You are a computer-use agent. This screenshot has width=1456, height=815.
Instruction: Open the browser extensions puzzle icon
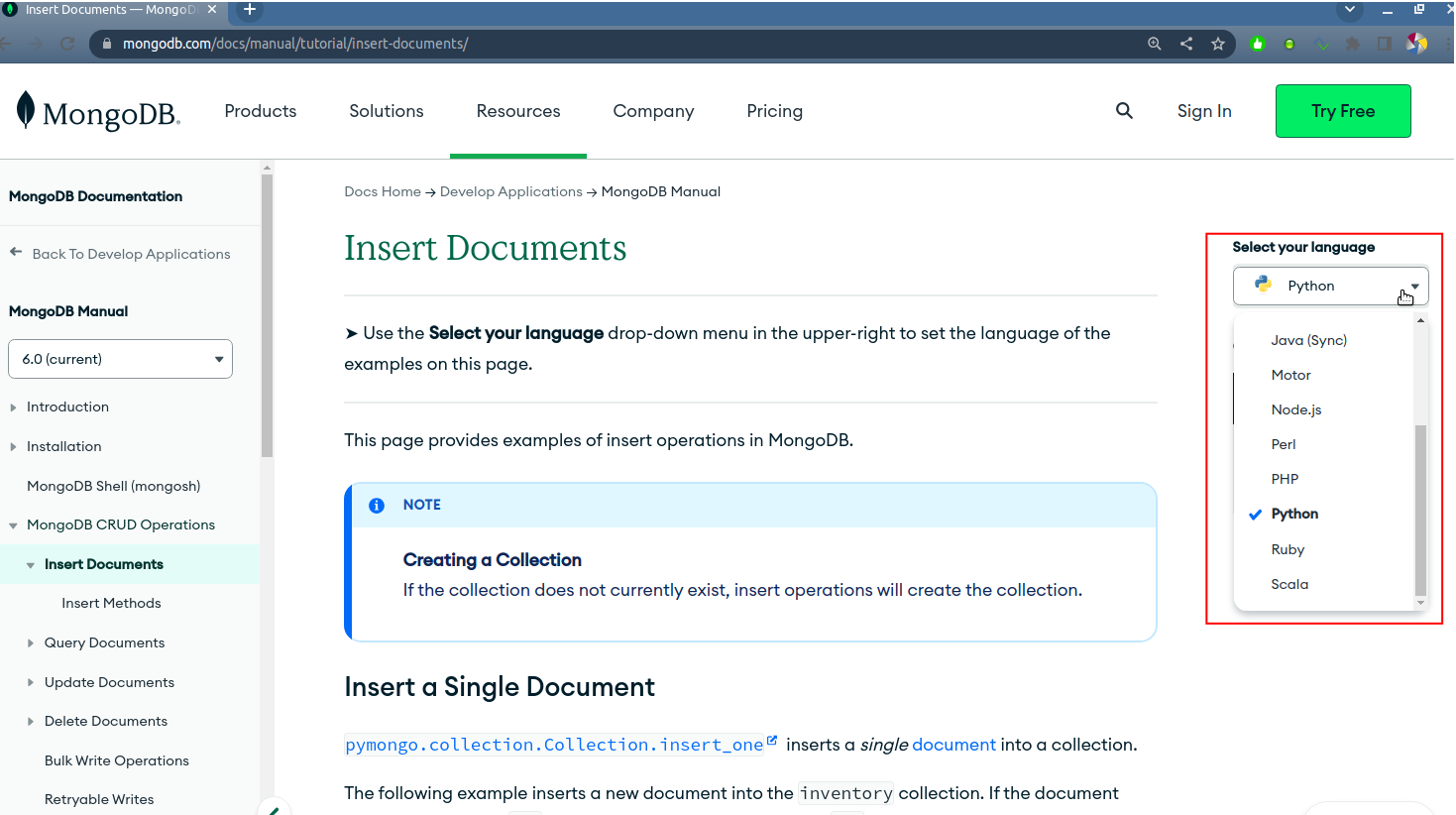1353,44
